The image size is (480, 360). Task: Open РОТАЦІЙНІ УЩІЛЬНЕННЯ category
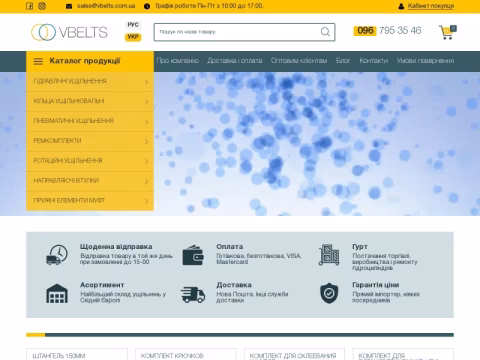coord(90,161)
